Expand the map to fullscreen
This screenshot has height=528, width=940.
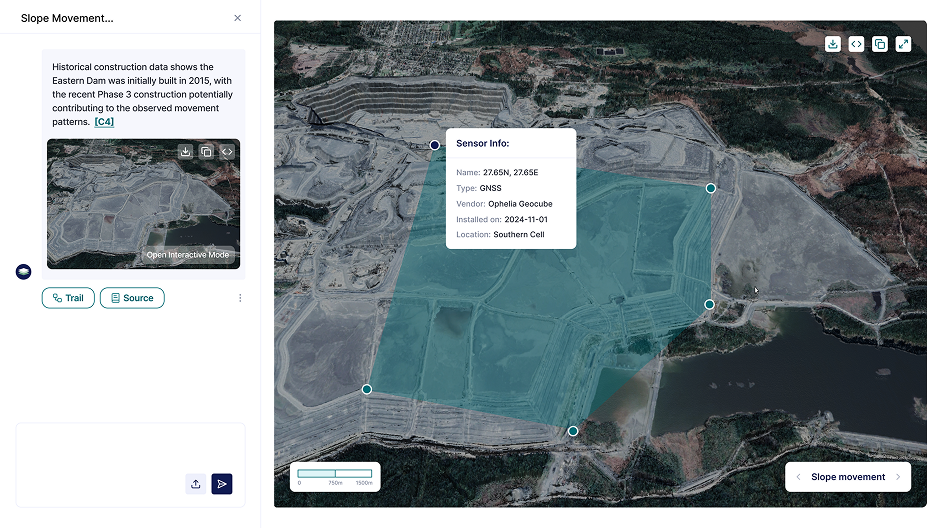tap(903, 44)
